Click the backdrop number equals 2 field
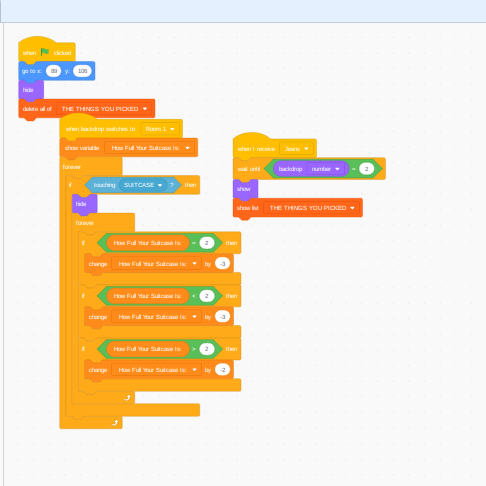Image resolution: width=486 pixels, height=486 pixels. pos(366,169)
